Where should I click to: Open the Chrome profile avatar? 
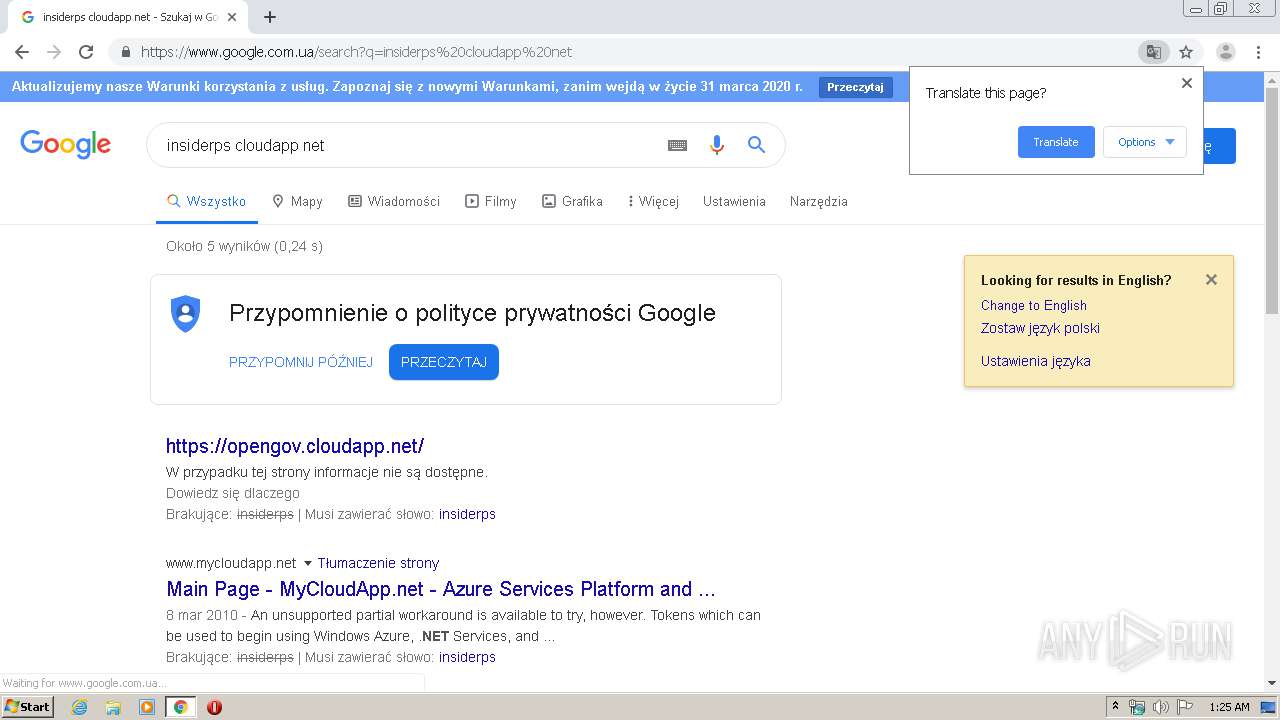pyautogui.click(x=1226, y=52)
